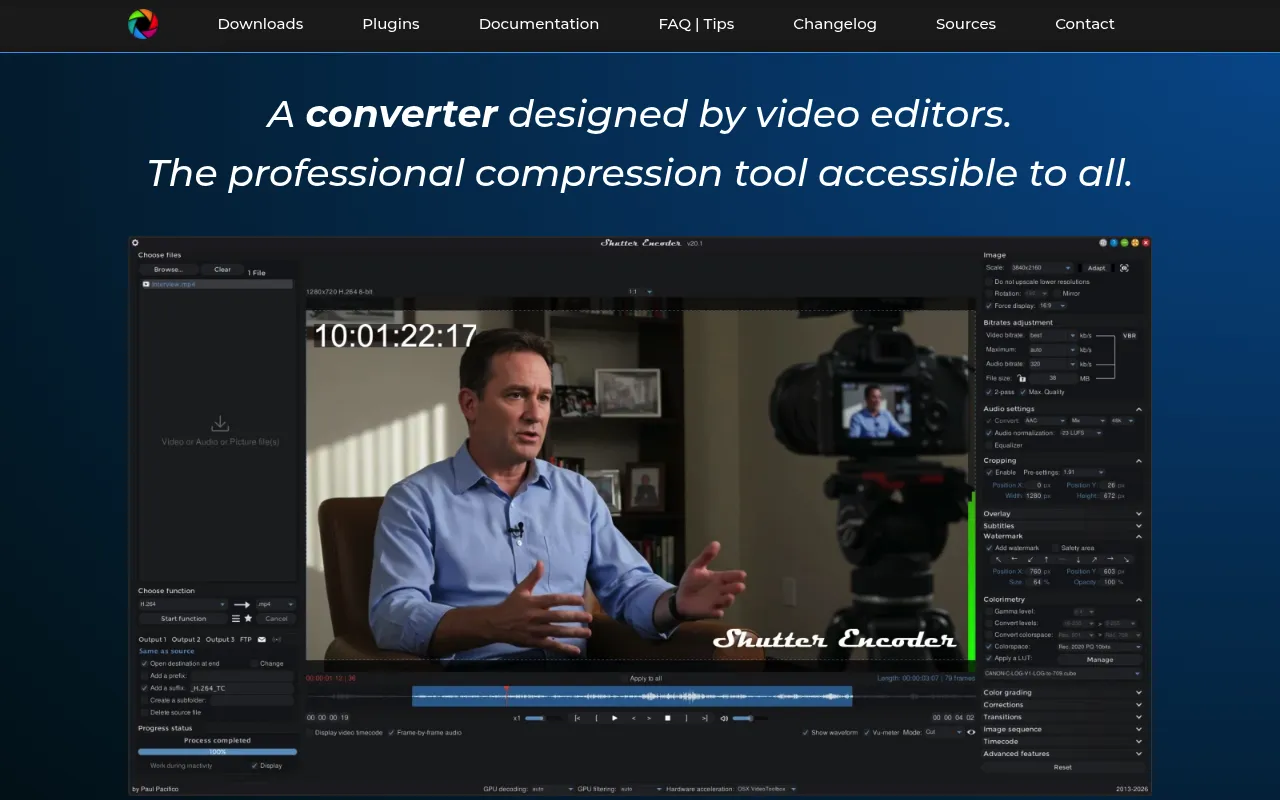Click the watermark top-right arrow icon
The height and width of the screenshot is (800, 1280).
point(1094,559)
